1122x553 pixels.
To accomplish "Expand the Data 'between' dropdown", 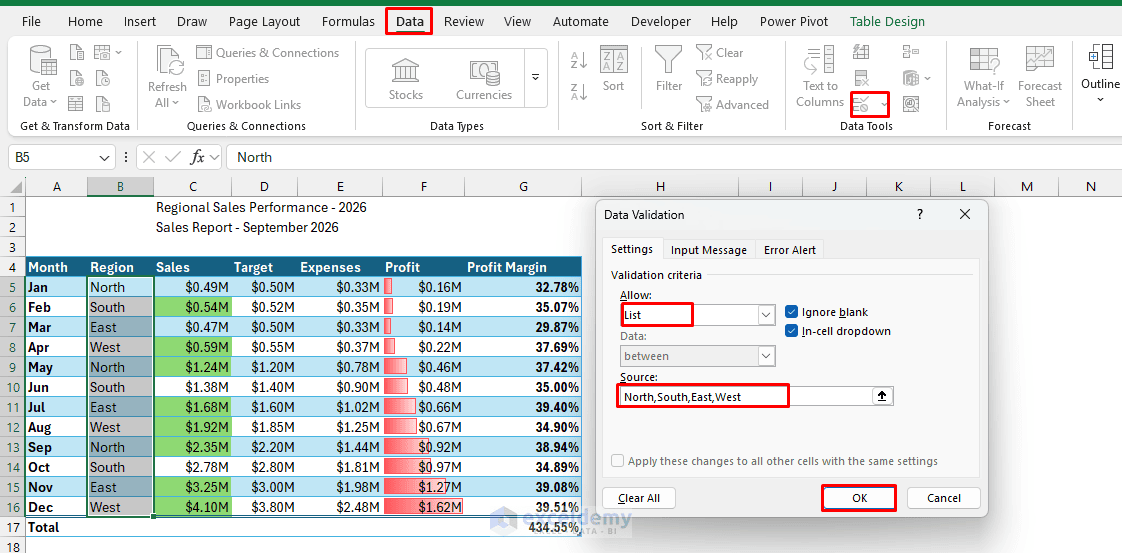I will (766, 356).
